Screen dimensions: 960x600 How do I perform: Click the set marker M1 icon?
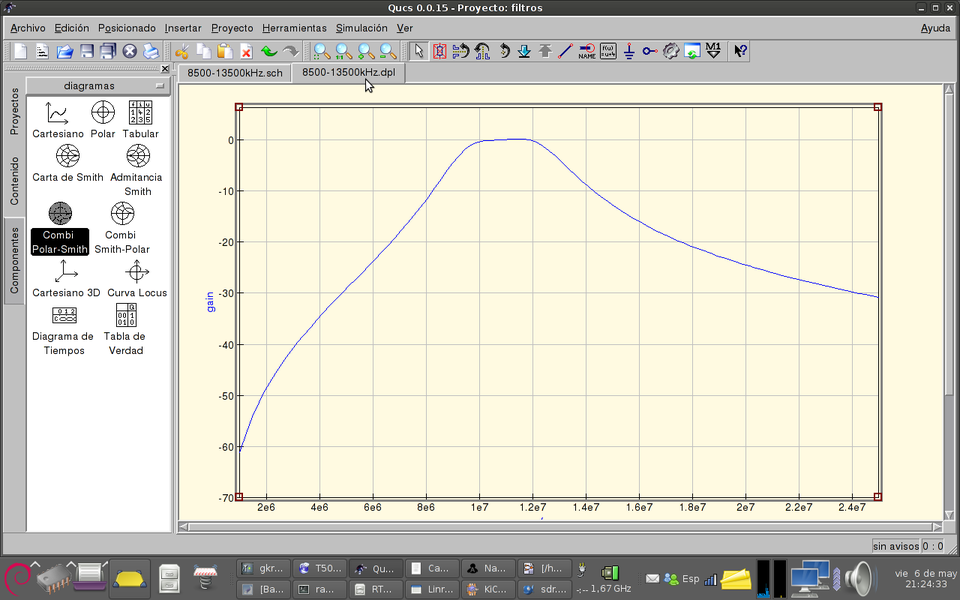tap(713, 50)
